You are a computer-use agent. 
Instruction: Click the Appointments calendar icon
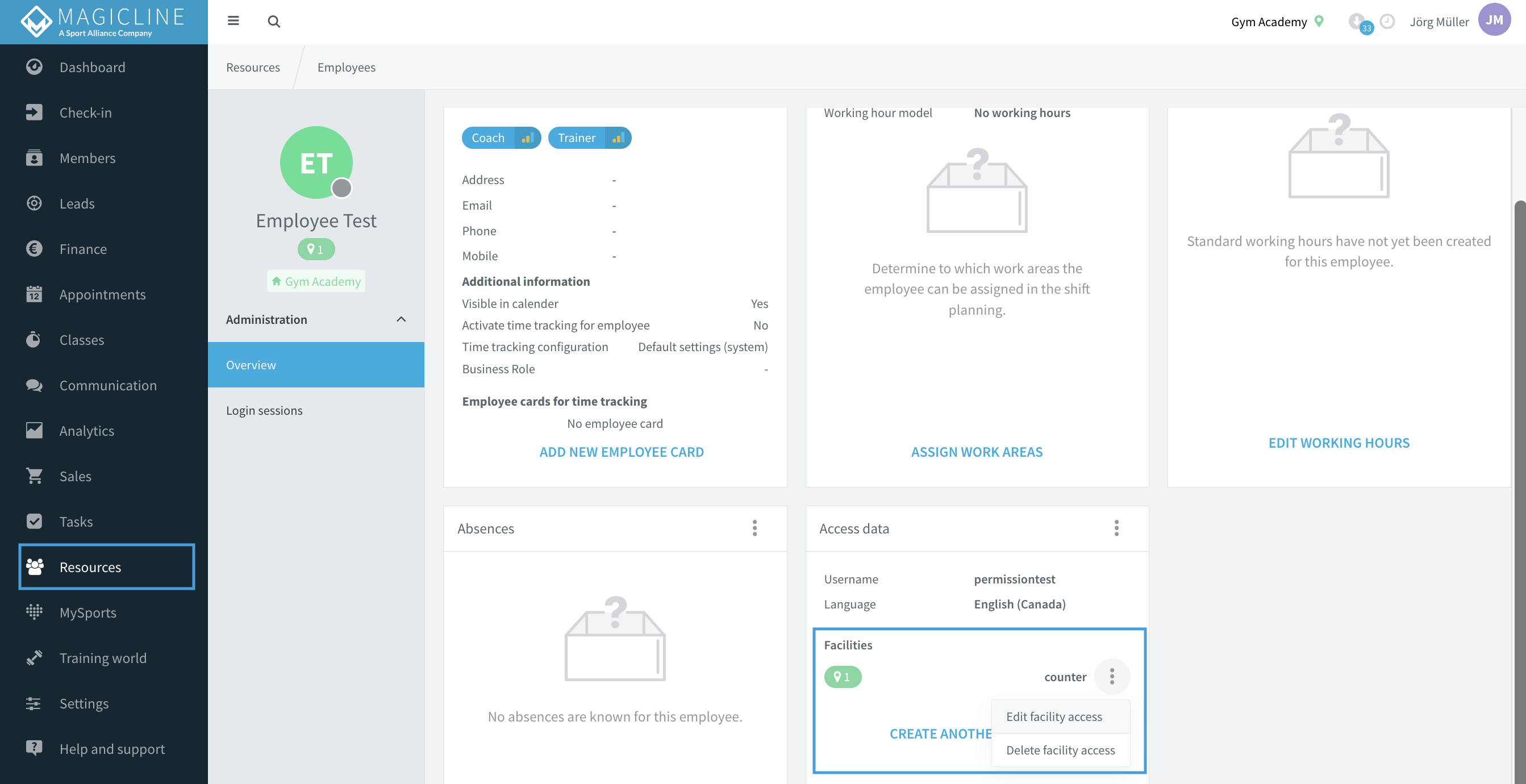pos(34,294)
